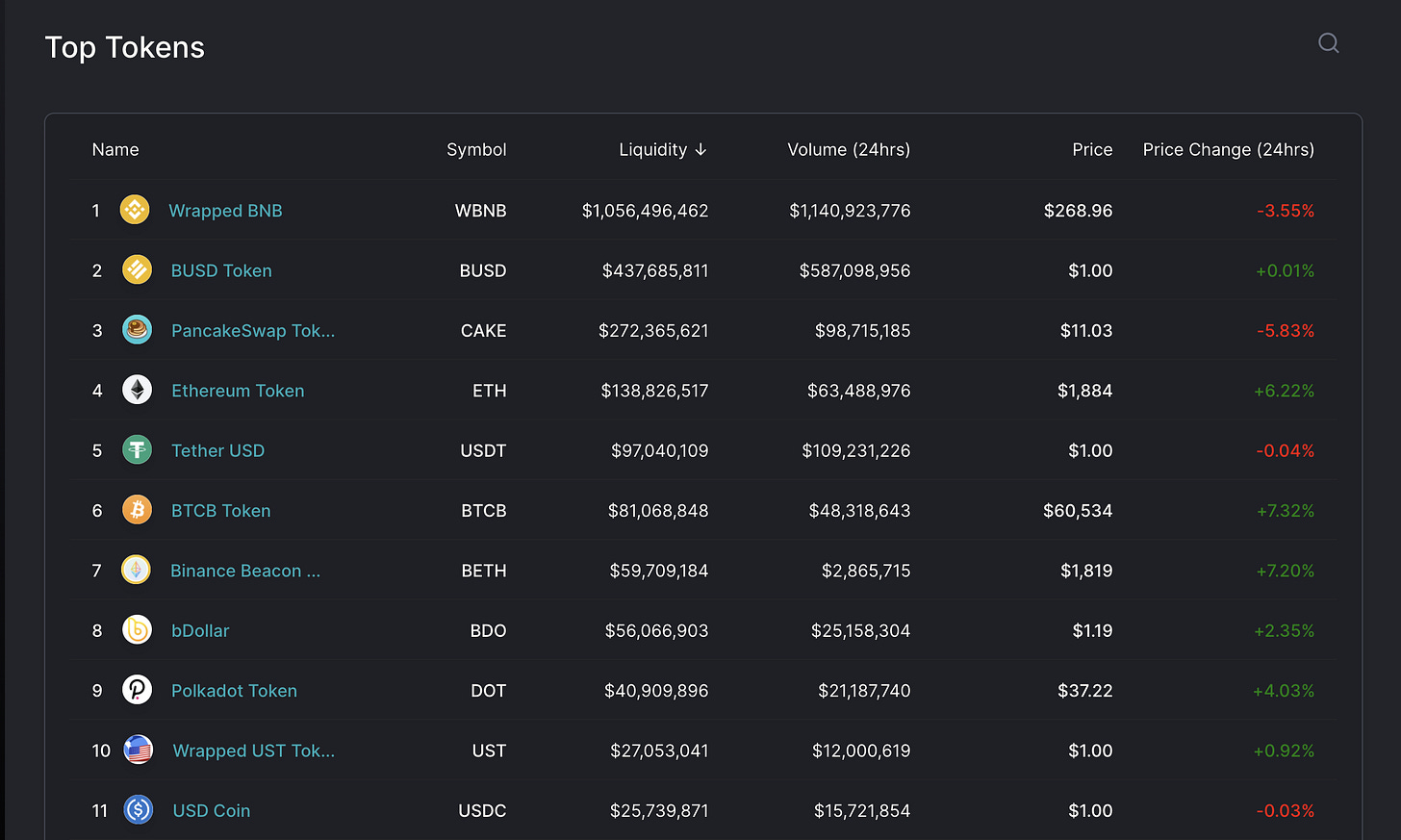This screenshot has height=840, width=1401.
Task: Open the bDollar token link
Action: (x=200, y=630)
